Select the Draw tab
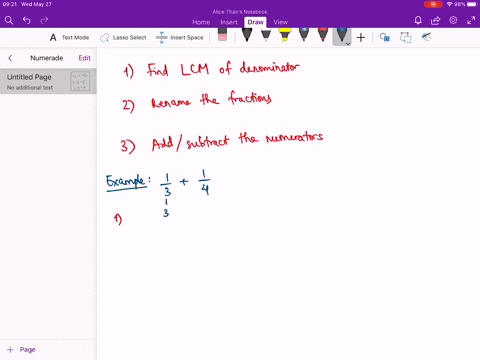The image size is (480, 360). [255, 22]
